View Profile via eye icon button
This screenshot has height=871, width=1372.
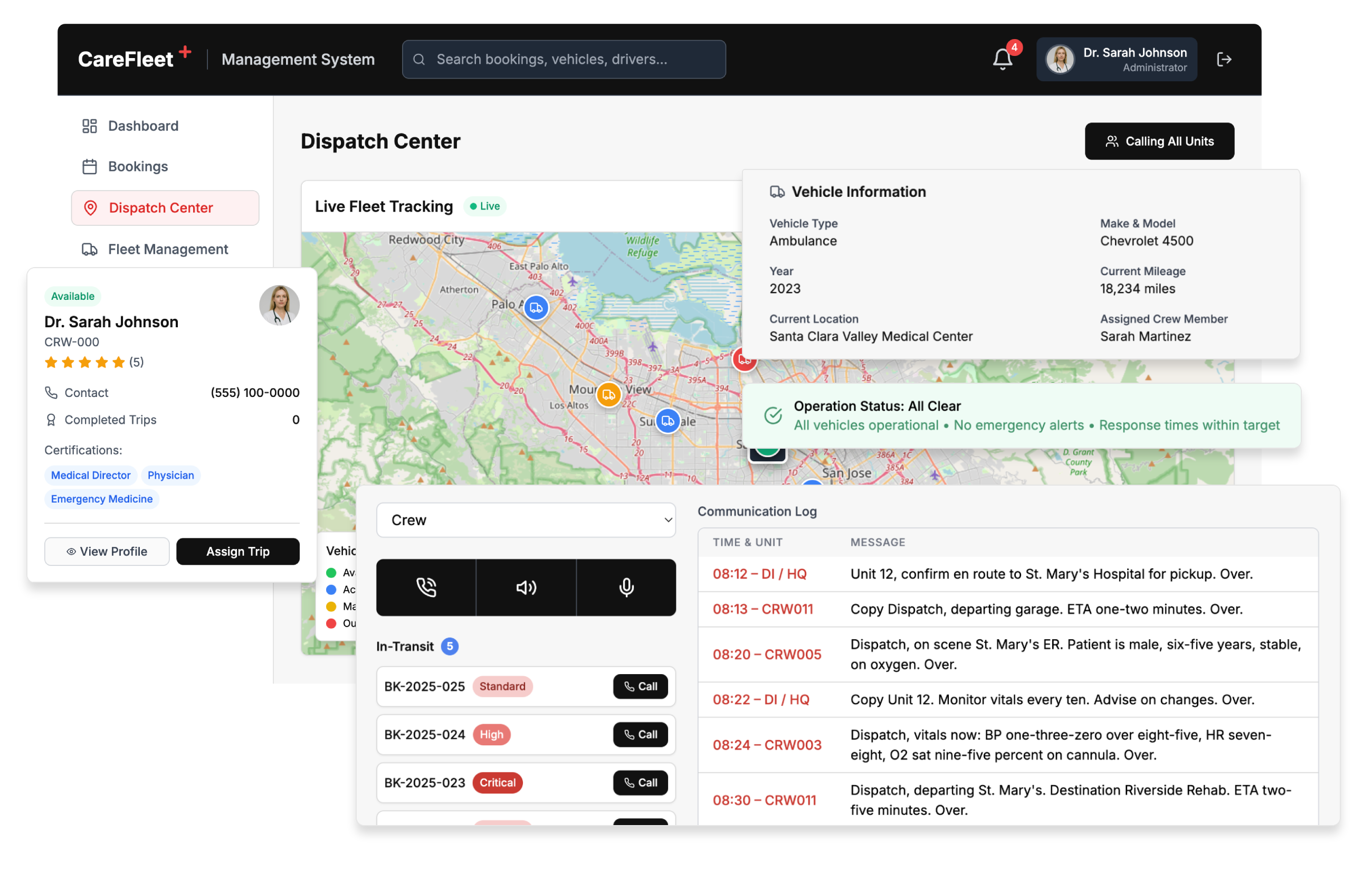[x=107, y=551]
